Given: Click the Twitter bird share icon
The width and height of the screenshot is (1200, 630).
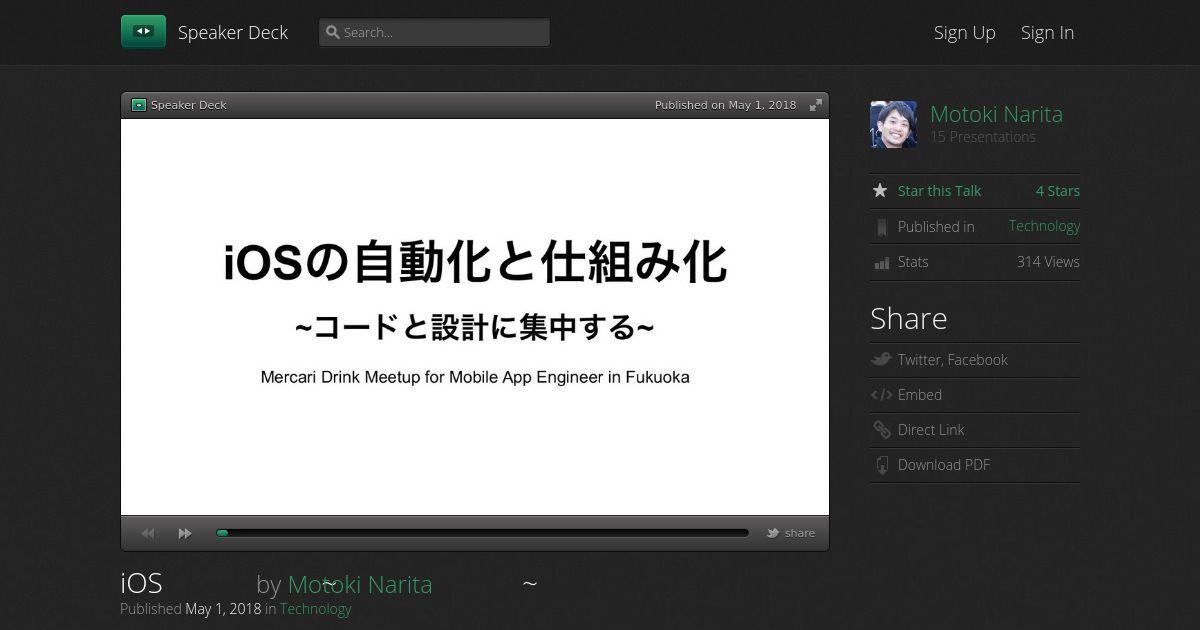Looking at the screenshot, I should tap(881, 359).
